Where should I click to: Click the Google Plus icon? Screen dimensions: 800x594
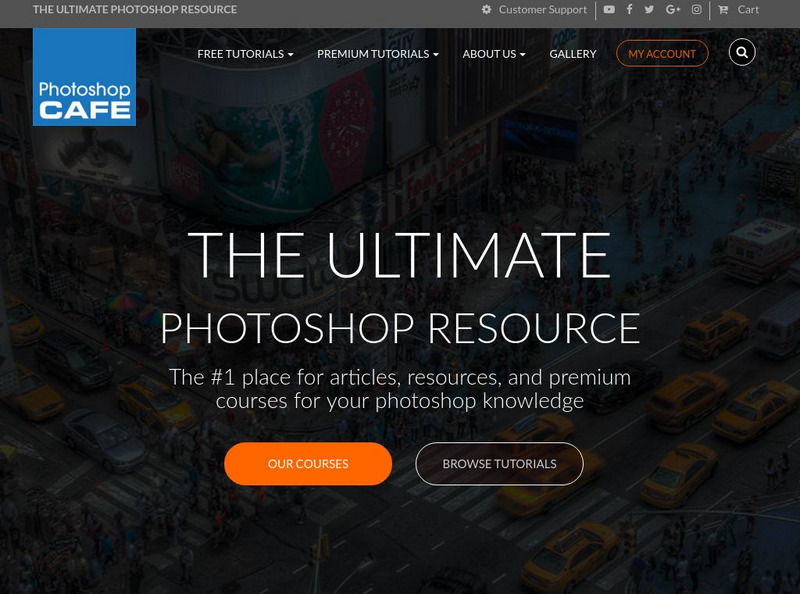click(x=673, y=9)
